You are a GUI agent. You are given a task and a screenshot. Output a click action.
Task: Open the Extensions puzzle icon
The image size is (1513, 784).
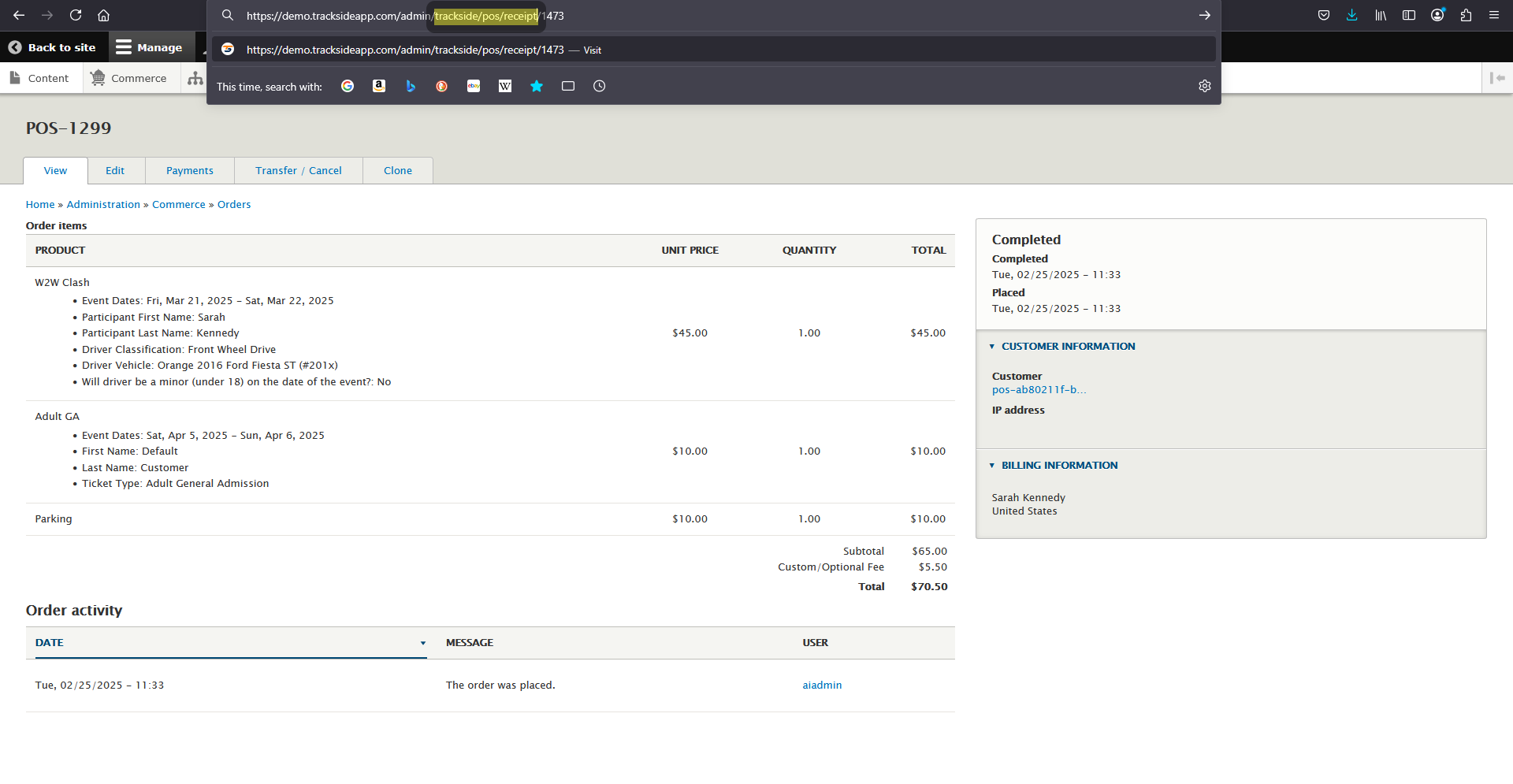coord(1466,15)
